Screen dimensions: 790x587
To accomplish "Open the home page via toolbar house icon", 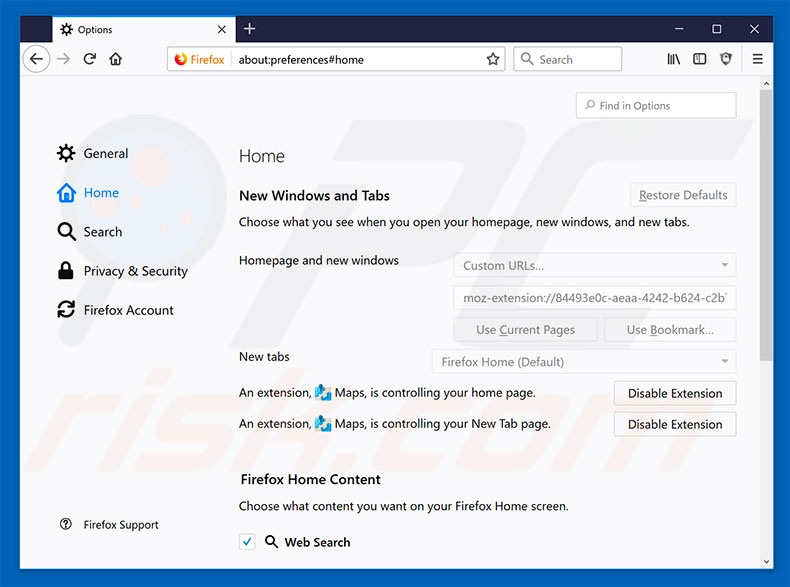I will (116, 59).
